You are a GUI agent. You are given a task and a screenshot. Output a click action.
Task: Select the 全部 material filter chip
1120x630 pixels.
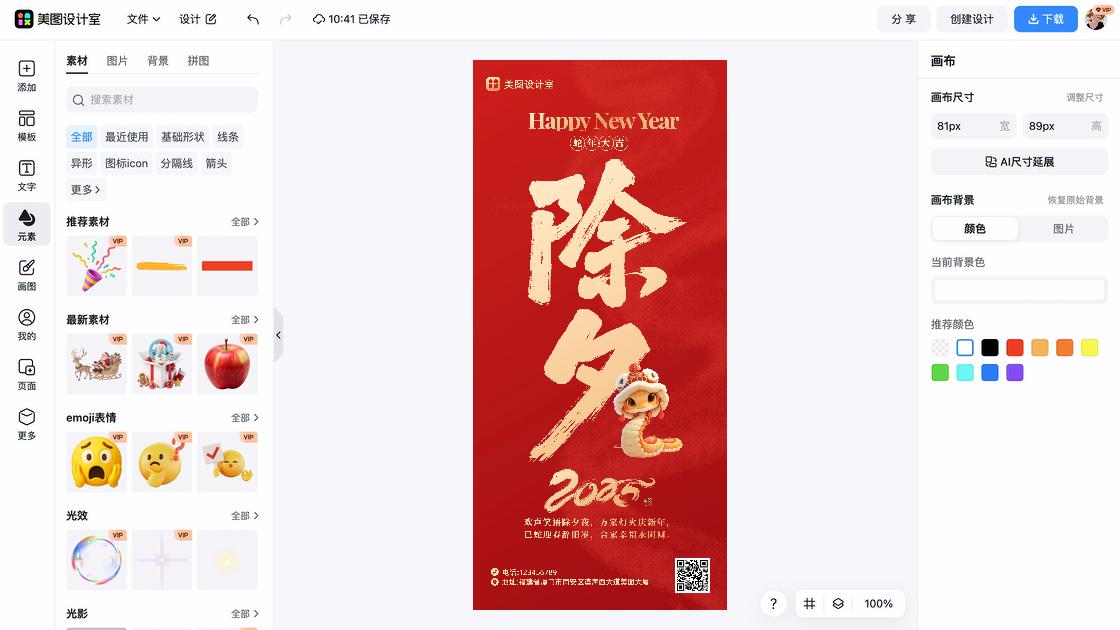81,136
